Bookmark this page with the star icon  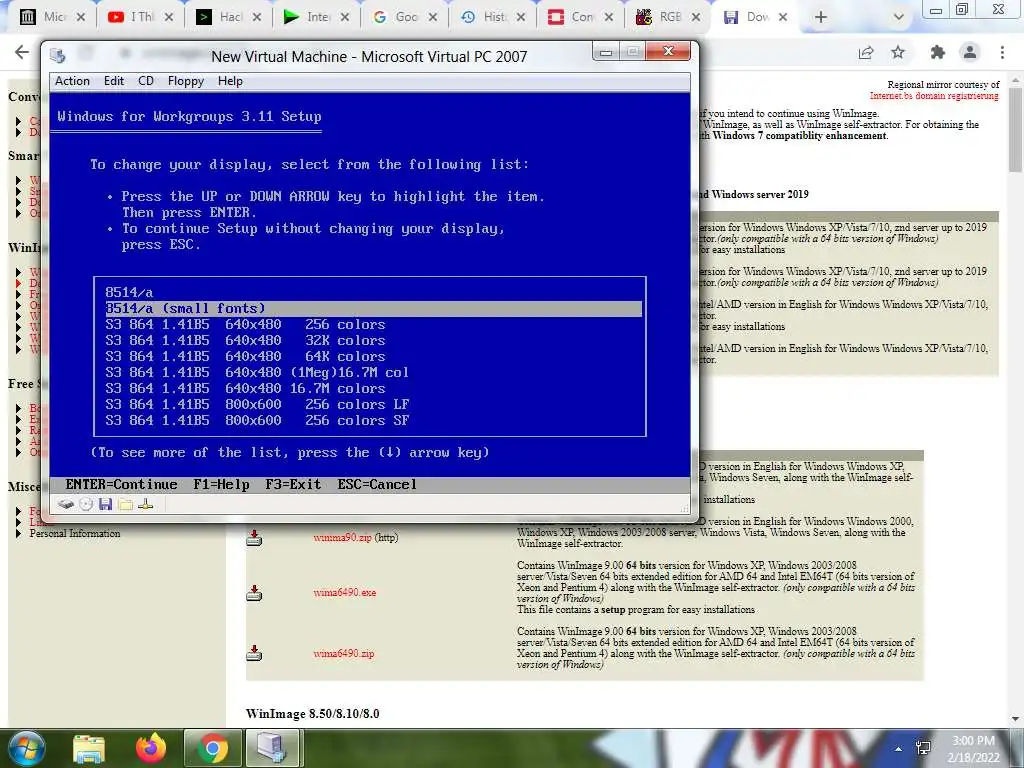click(899, 52)
